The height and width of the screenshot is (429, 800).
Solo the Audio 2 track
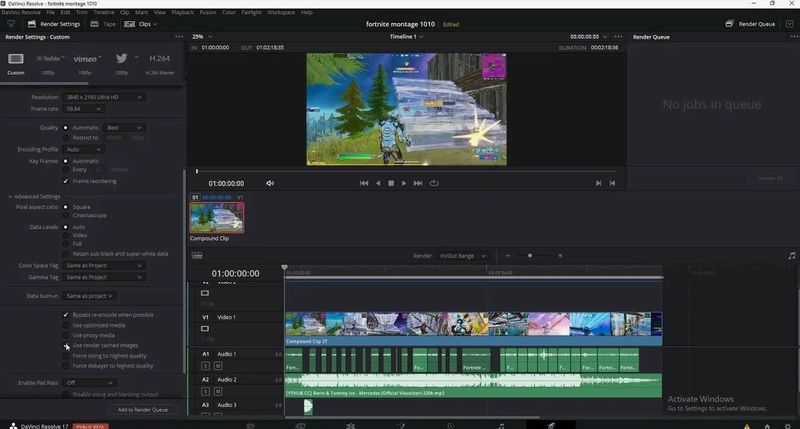coord(205,391)
